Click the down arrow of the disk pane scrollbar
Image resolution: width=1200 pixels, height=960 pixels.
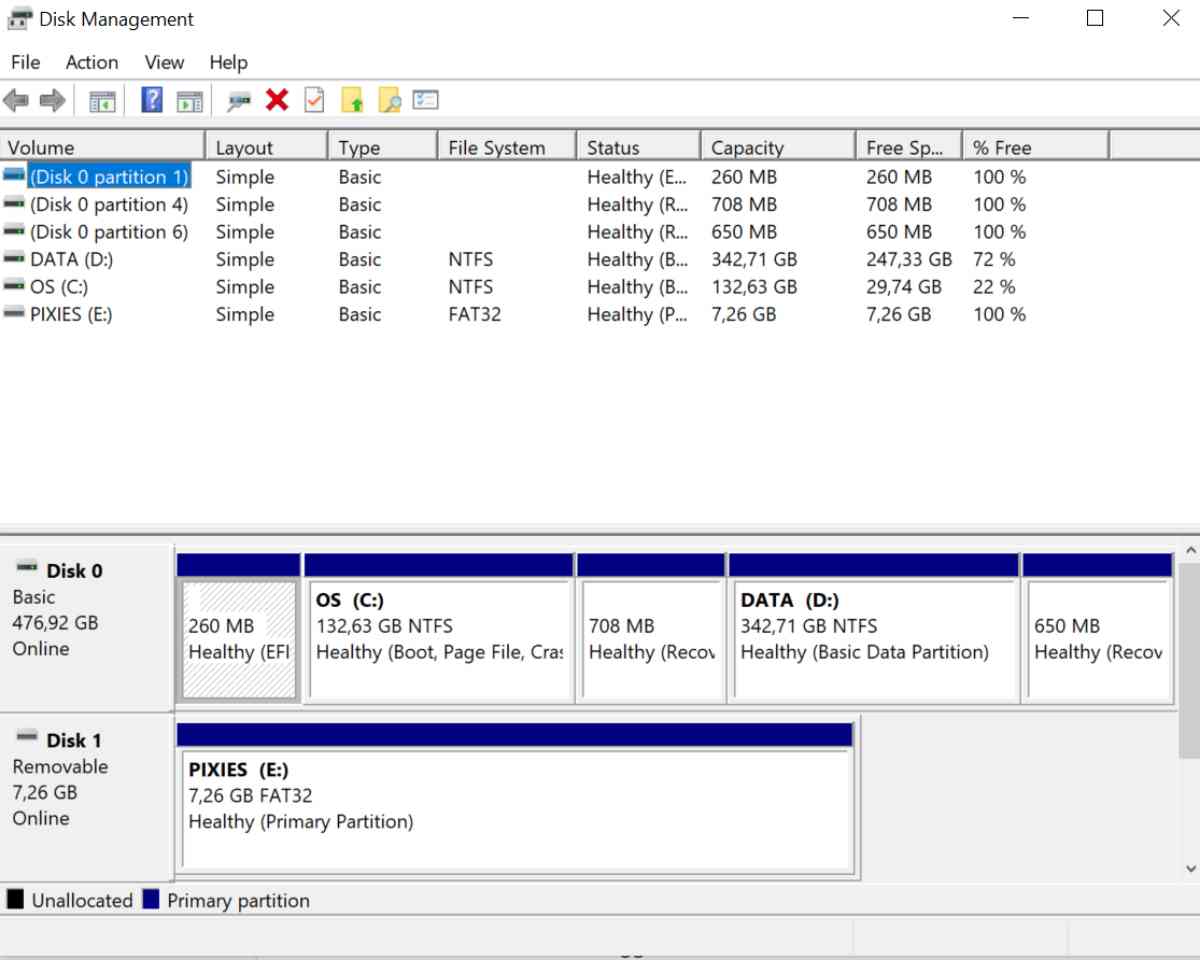1189,869
